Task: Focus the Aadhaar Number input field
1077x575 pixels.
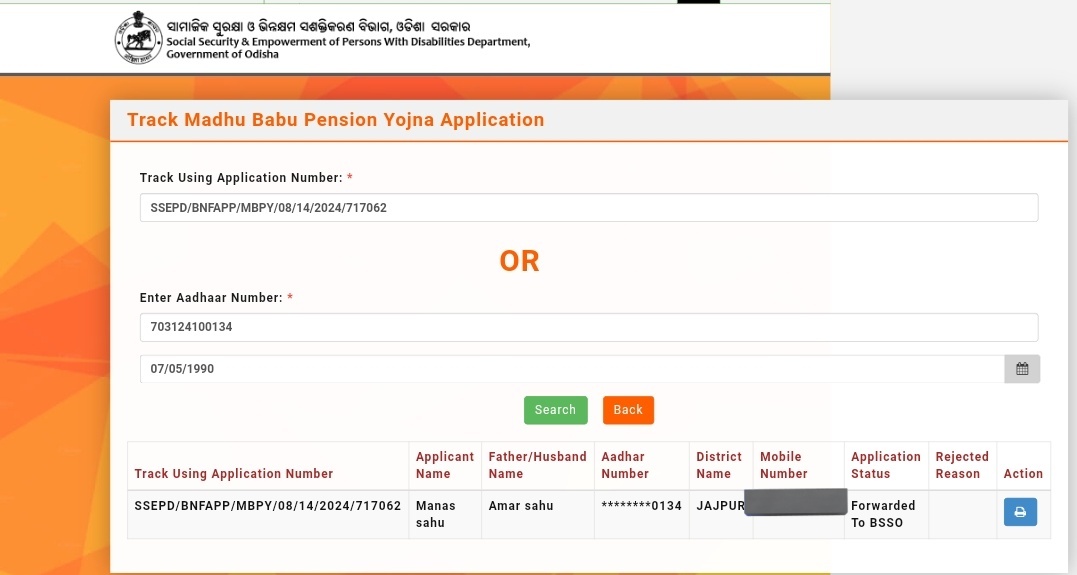Action: [x=589, y=327]
